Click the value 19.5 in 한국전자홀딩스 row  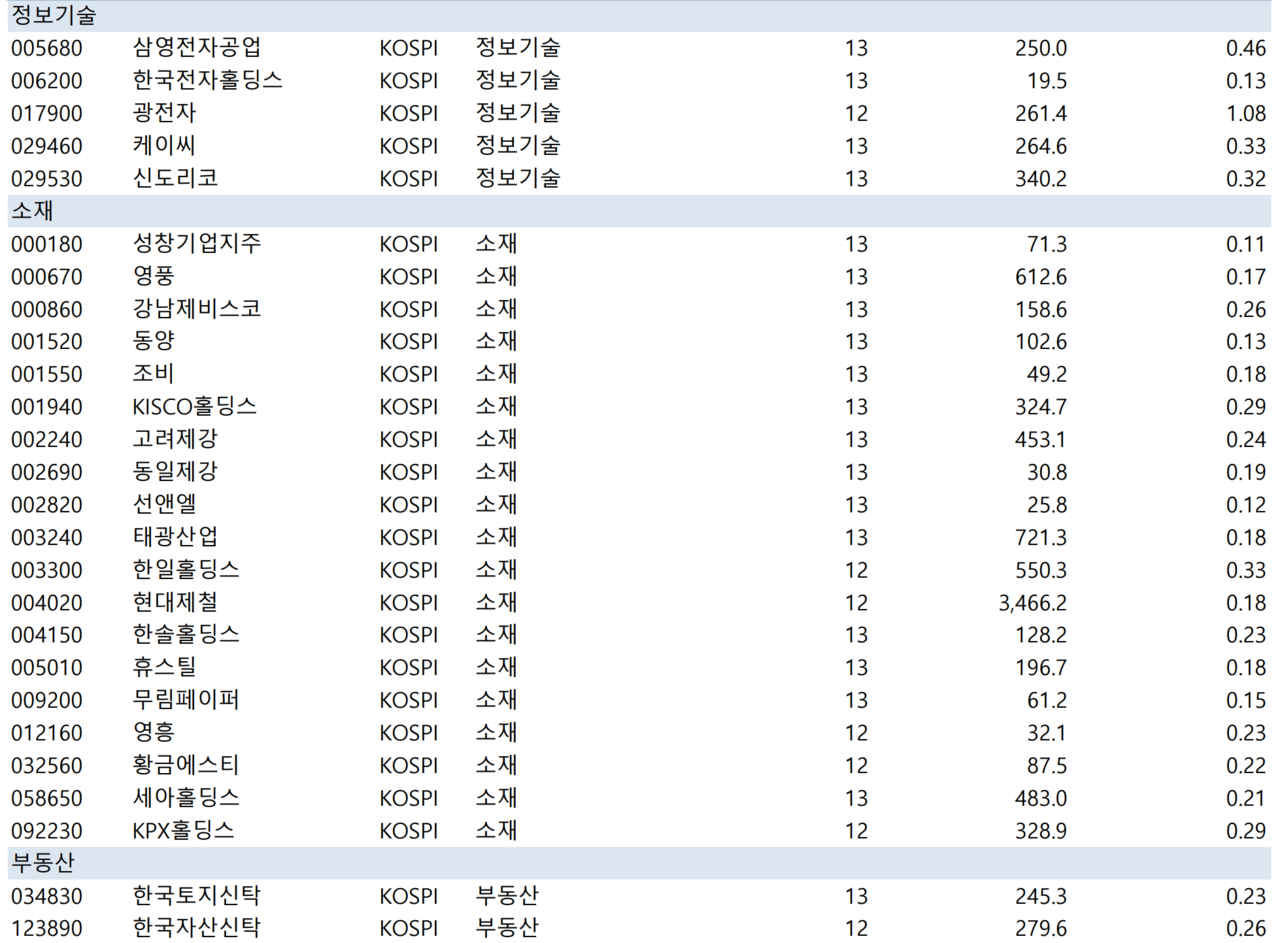coord(1046,81)
